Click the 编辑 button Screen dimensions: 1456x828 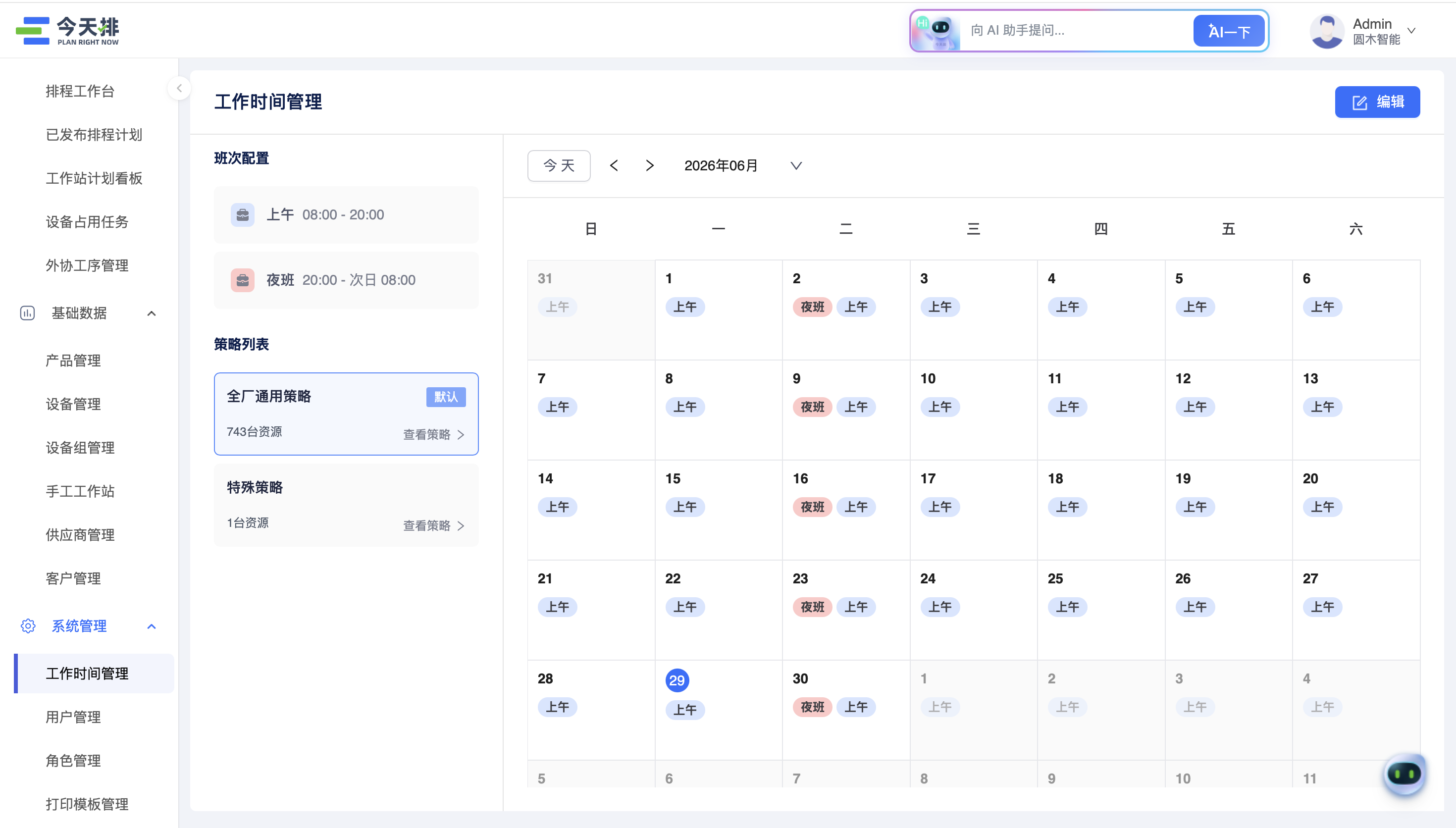1377,103
